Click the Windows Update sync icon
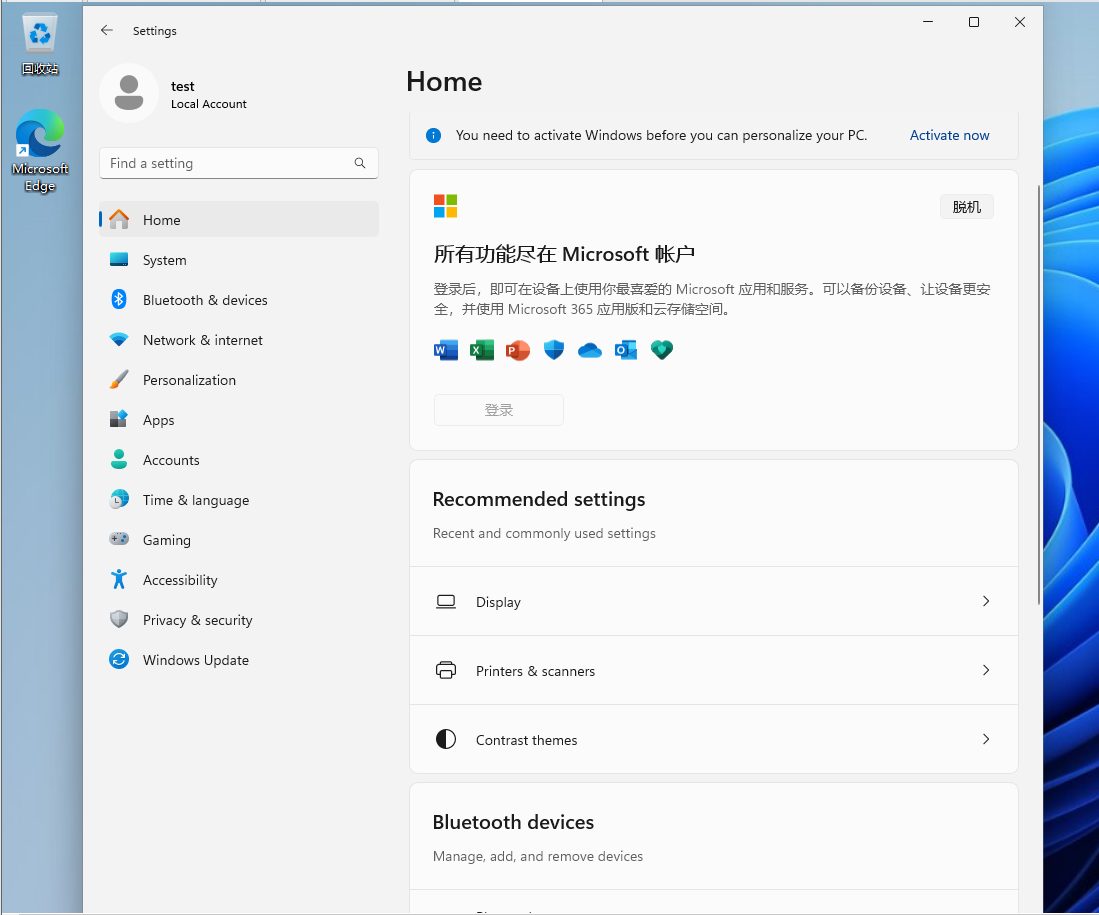This screenshot has height=915, width=1099. (119, 659)
